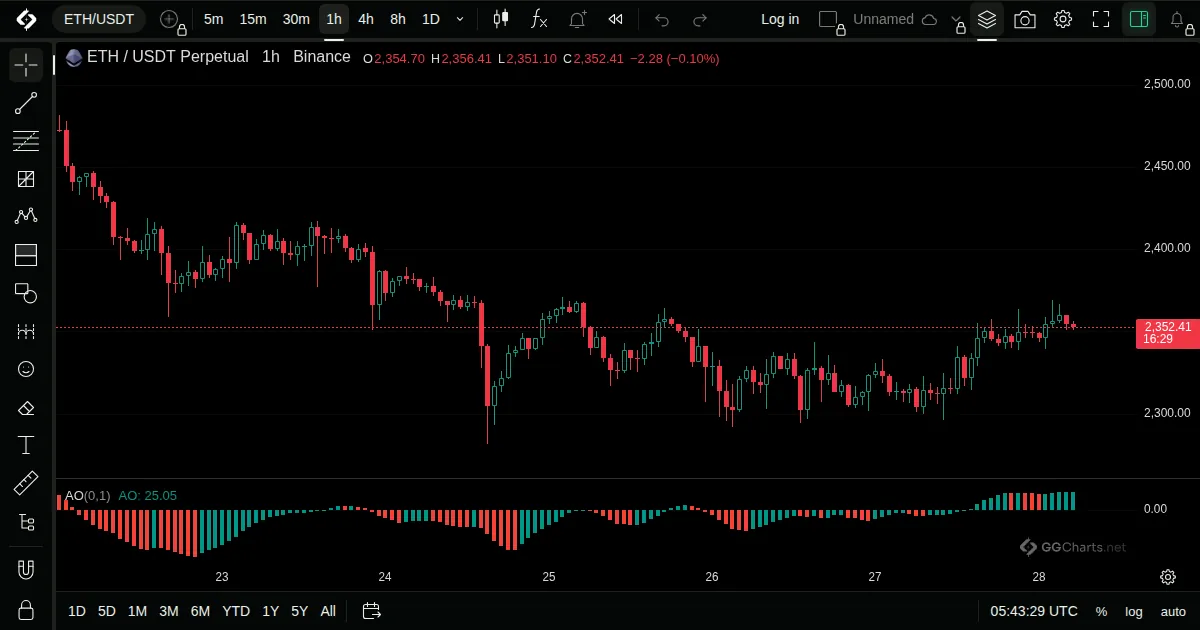
Task: Open the candlestick chart style menu
Action: click(501, 19)
